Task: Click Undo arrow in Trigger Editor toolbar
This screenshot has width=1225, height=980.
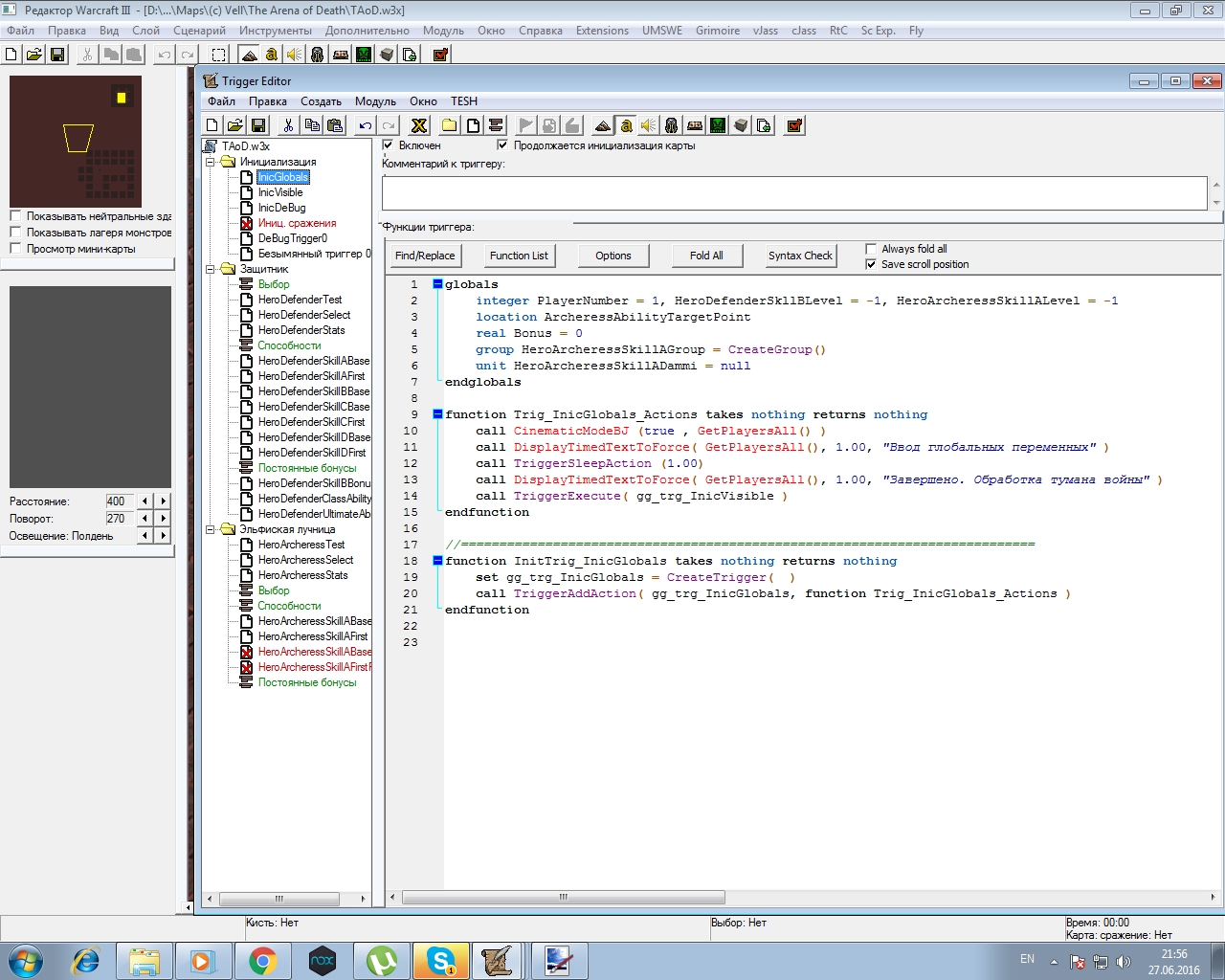Action: (x=366, y=125)
